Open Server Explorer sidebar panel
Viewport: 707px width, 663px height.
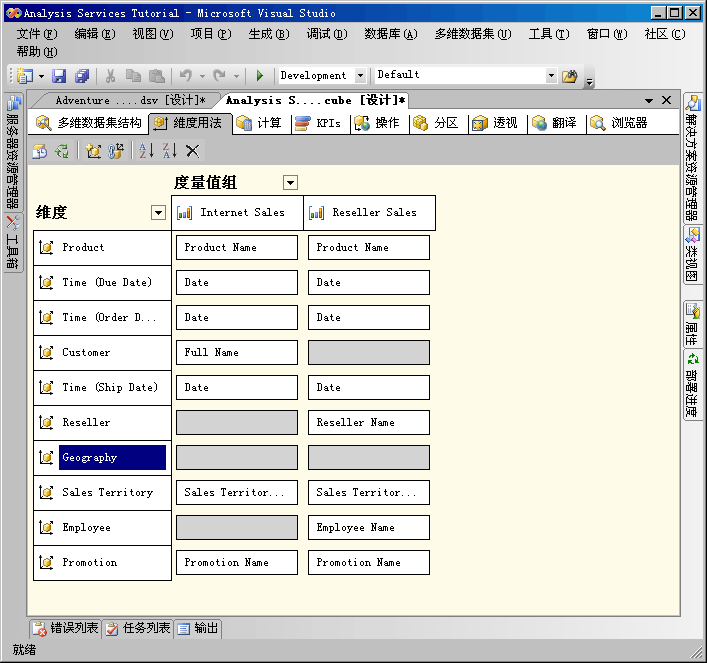coord(13,151)
